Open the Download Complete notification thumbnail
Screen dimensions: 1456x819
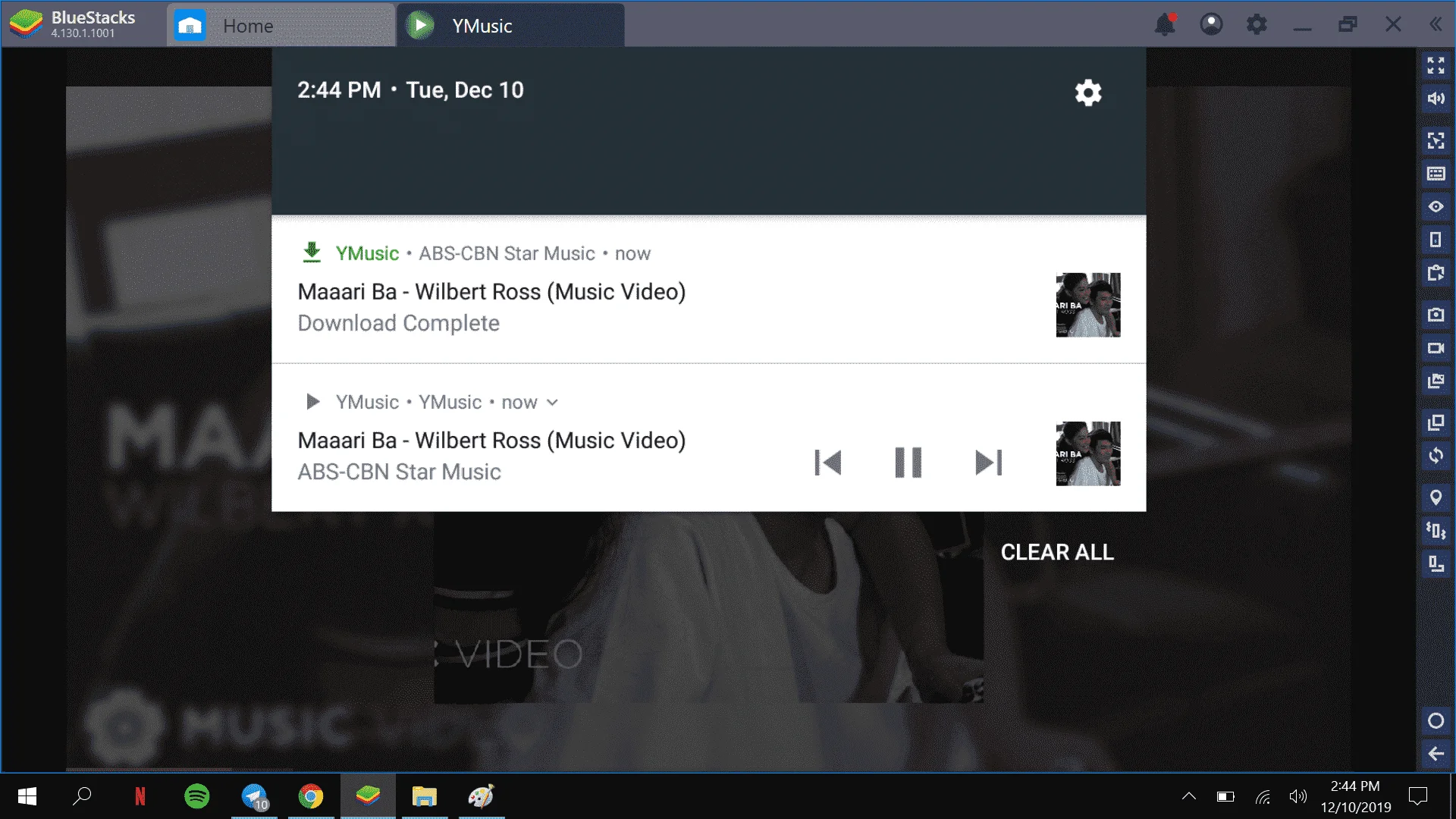point(1088,305)
